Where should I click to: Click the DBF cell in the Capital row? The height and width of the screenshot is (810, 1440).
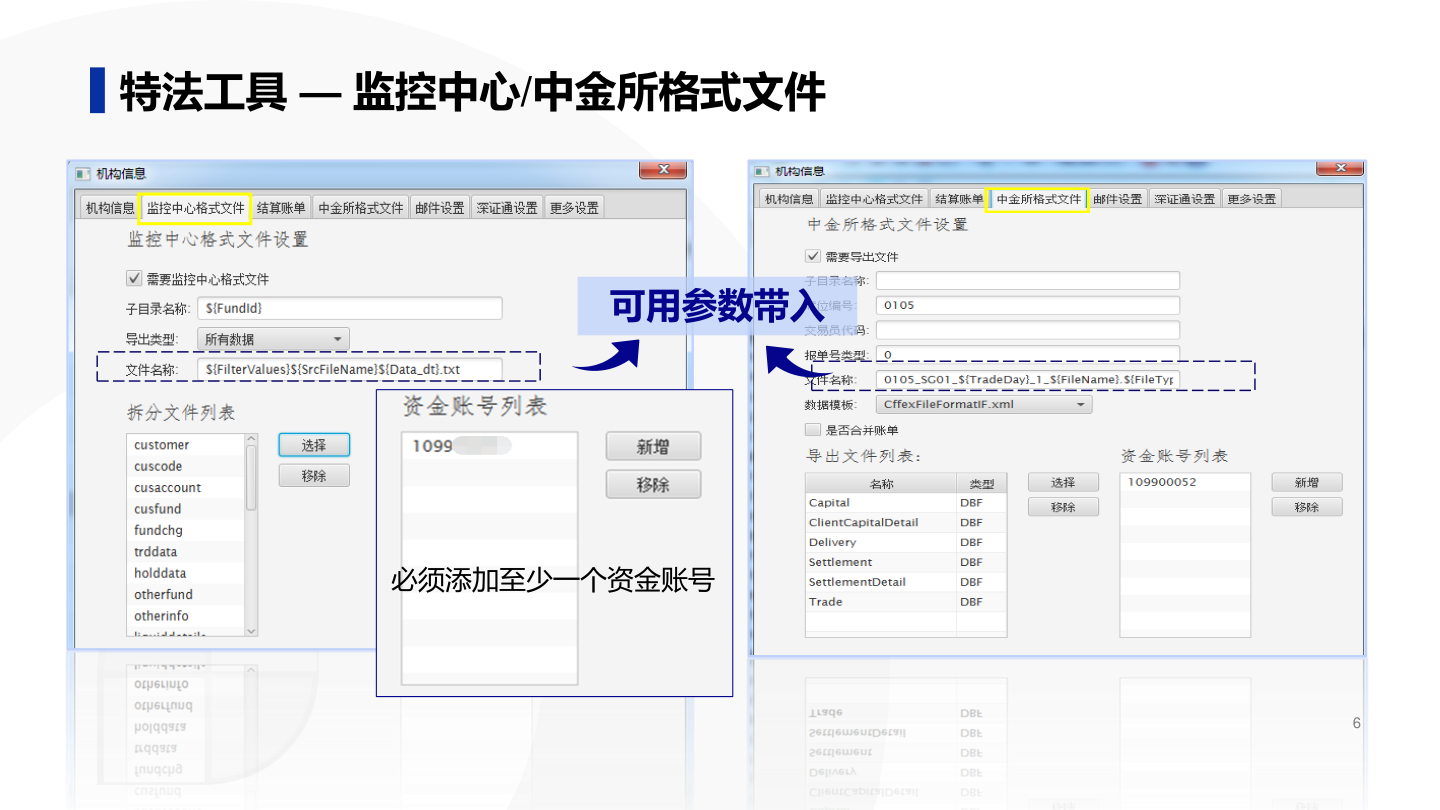(x=981, y=503)
